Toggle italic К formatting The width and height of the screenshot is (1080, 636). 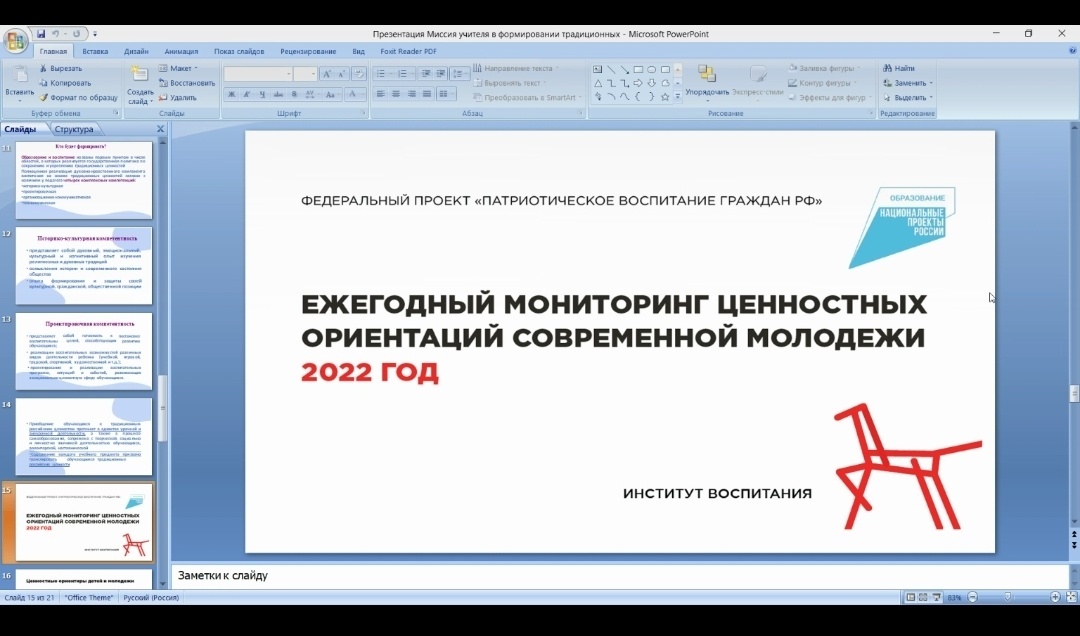tap(247, 94)
